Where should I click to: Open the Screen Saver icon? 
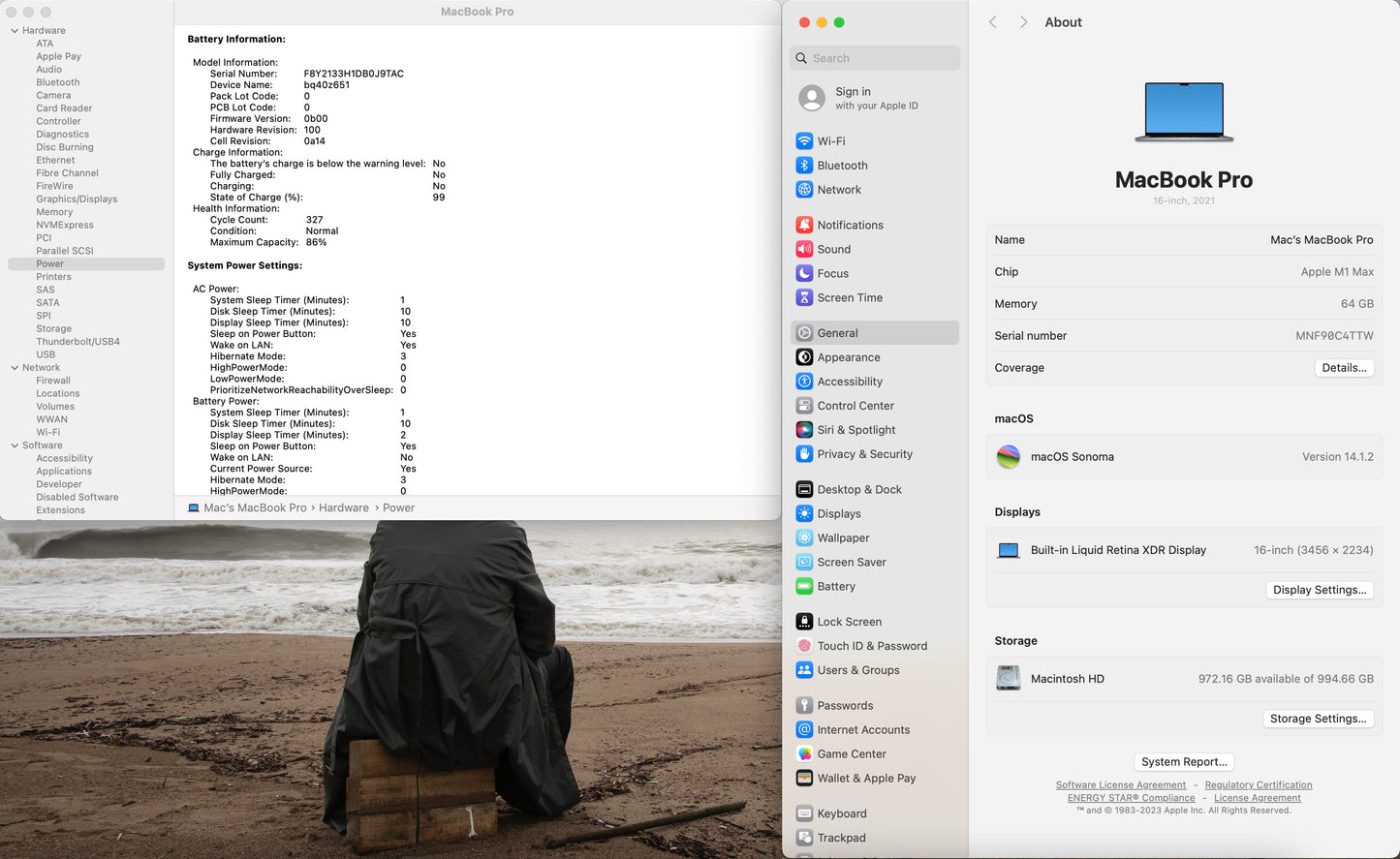tap(804, 562)
